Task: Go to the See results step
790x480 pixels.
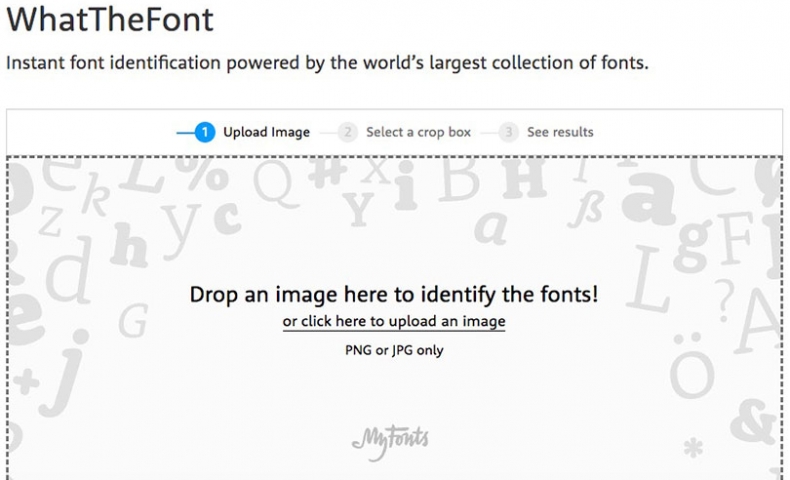Action: tap(560, 132)
